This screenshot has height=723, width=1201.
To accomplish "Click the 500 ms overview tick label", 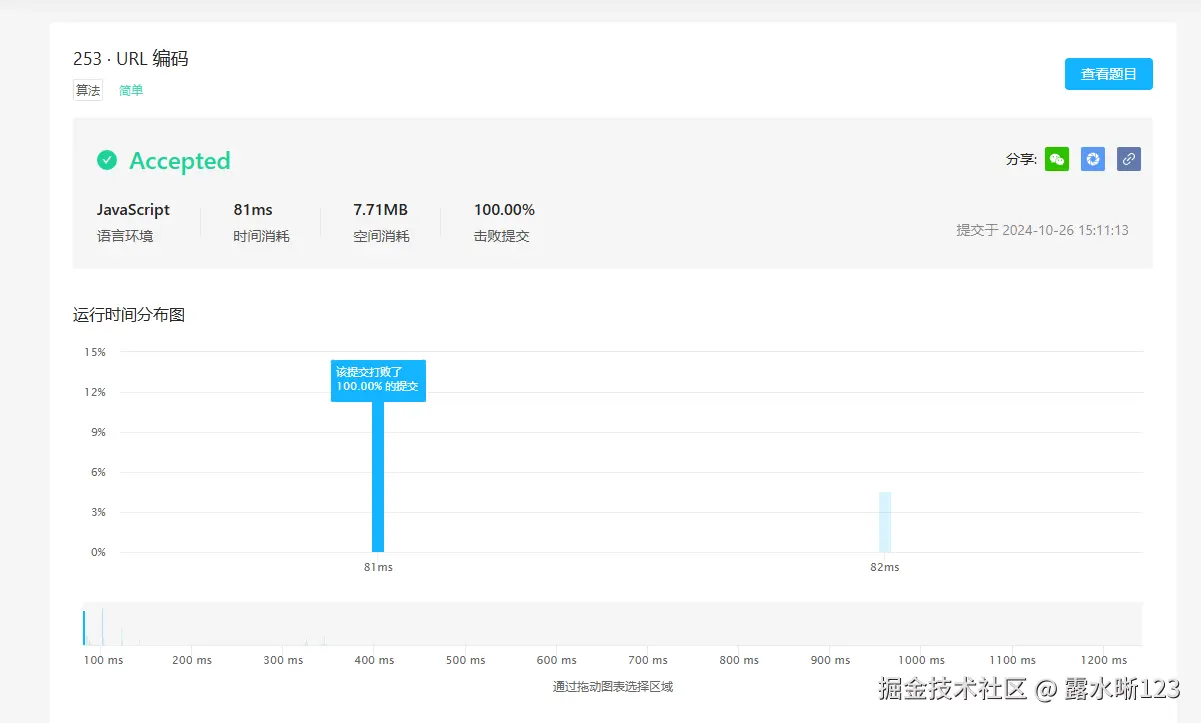I will pyautogui.click(x=466, y=660).
